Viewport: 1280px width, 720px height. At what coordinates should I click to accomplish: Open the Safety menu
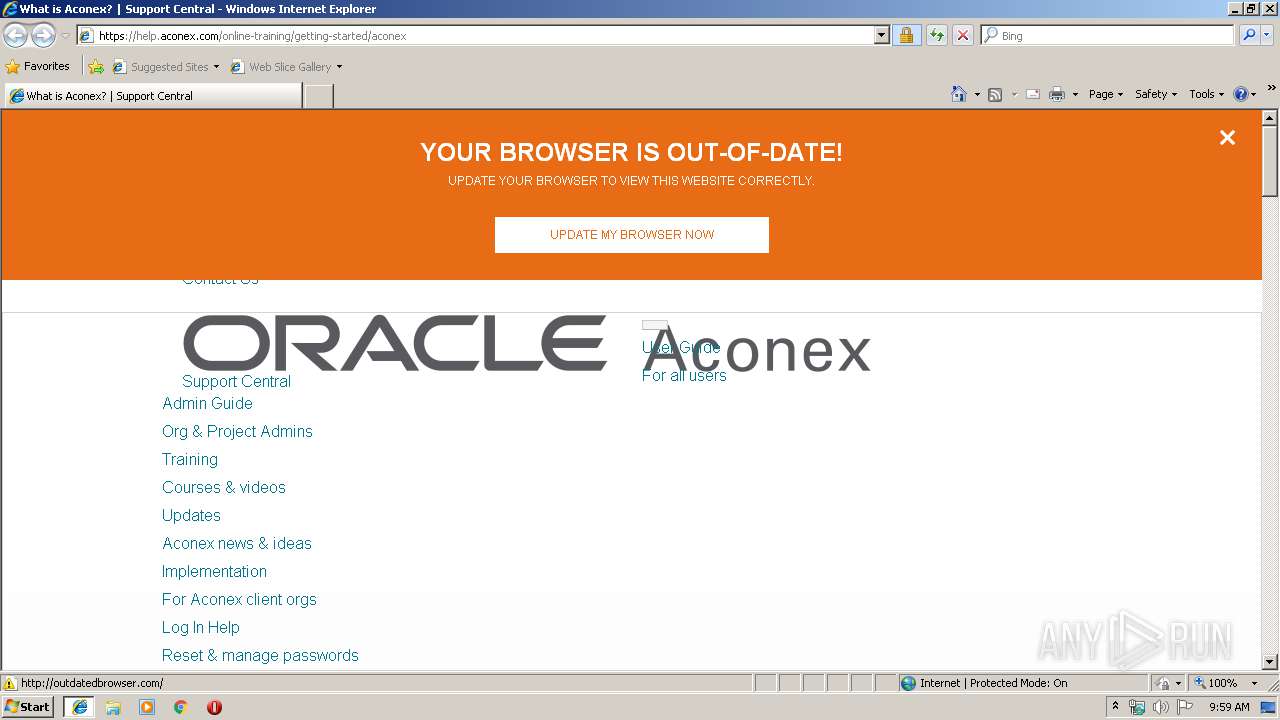pos(1156,94)
